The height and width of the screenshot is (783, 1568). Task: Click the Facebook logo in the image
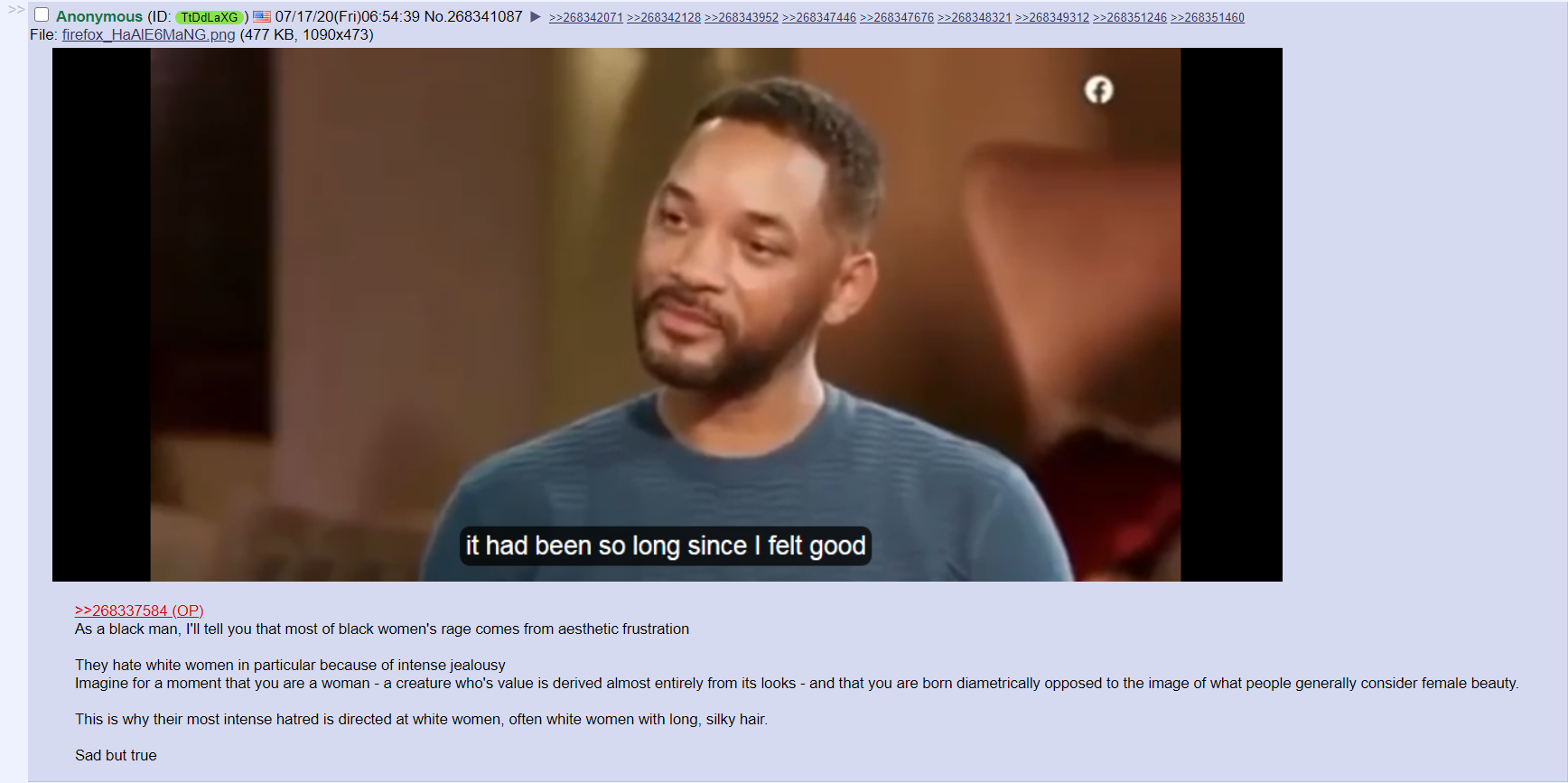pyautogui.click(x=1098, y=89)
